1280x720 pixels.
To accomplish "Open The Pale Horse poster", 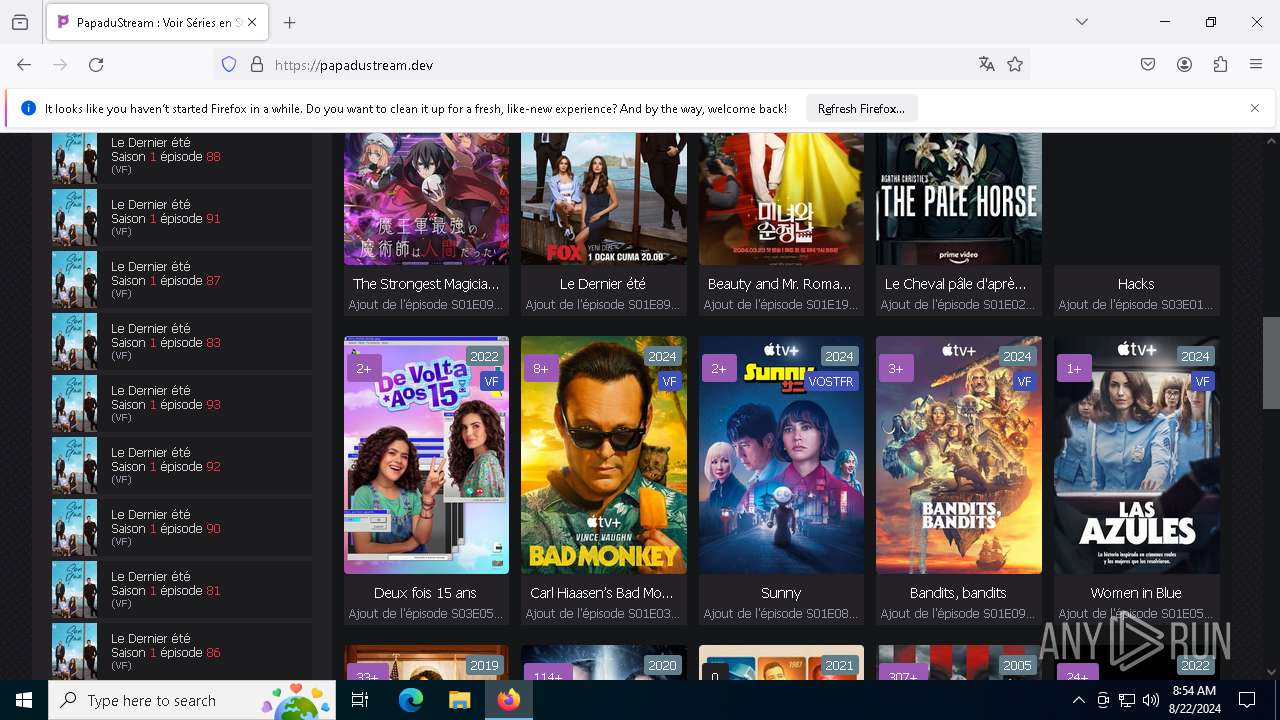I will tap(959, 198).
